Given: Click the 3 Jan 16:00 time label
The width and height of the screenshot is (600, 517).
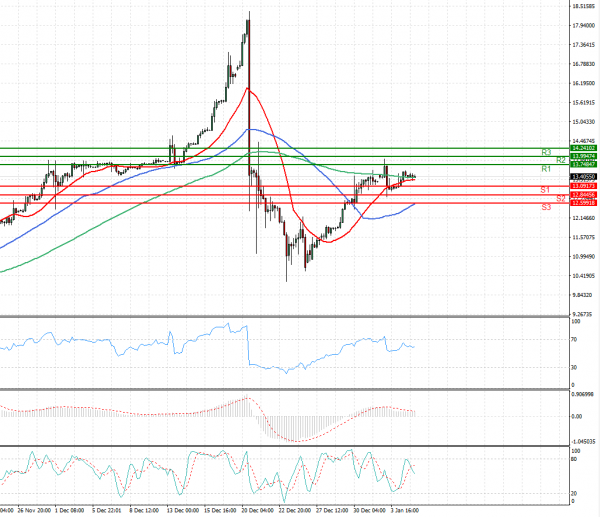Looking at the screenshot, I should coord(404,510).
